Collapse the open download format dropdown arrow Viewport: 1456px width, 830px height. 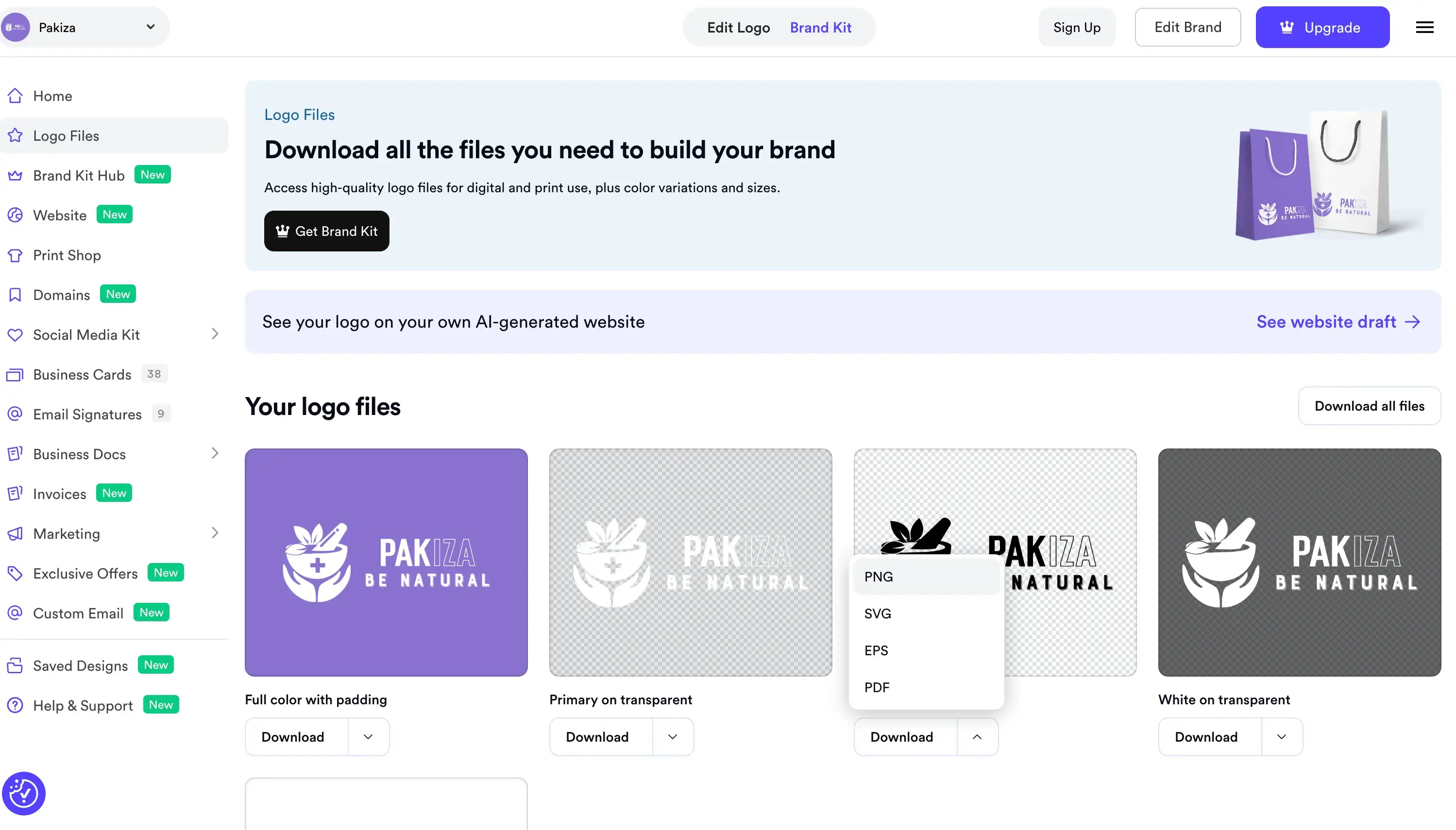[977, 736]
